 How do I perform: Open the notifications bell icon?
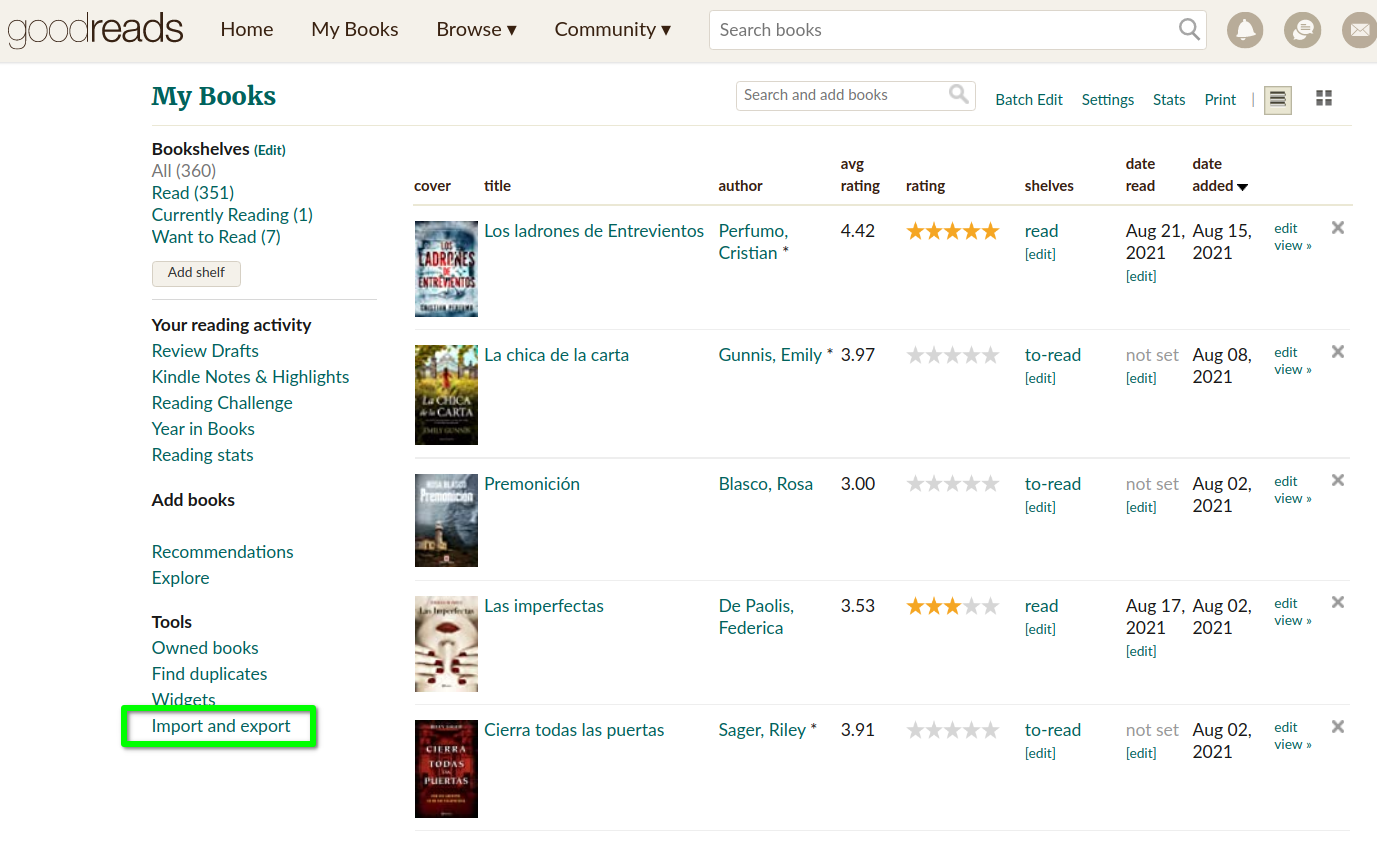pos(1245,30)
